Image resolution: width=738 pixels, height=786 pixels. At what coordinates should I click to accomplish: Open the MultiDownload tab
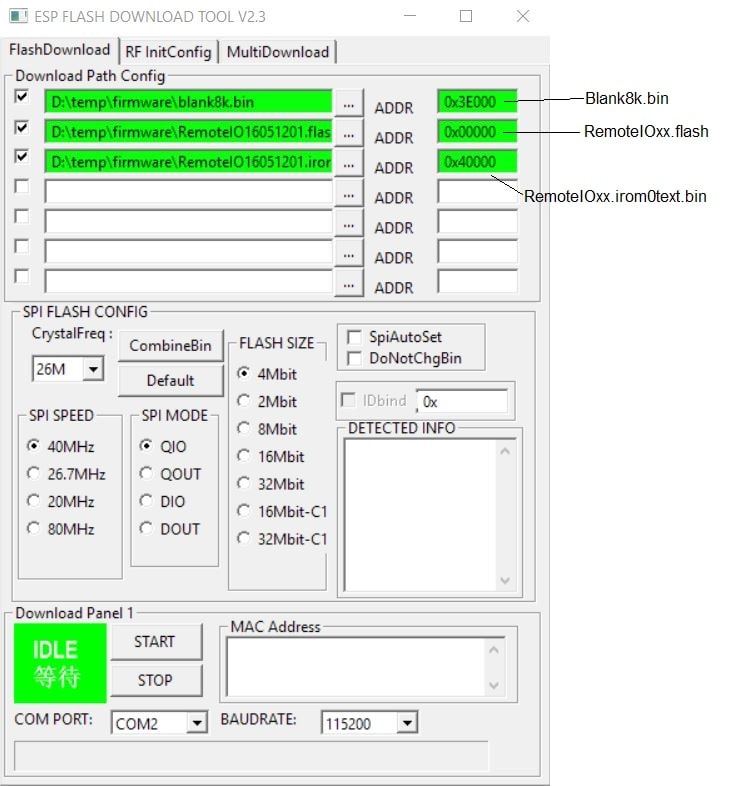point(277,52)
